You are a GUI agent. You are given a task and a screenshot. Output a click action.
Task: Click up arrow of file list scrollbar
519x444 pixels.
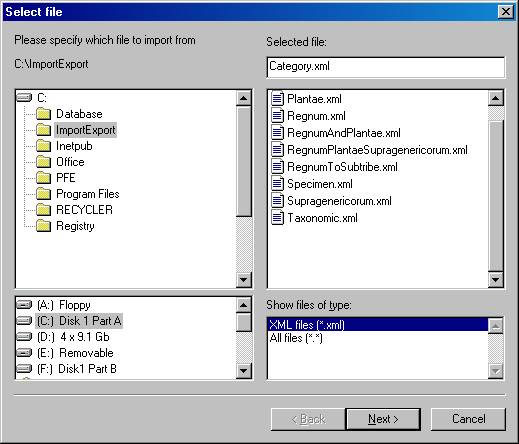click(x=496, y=98)
